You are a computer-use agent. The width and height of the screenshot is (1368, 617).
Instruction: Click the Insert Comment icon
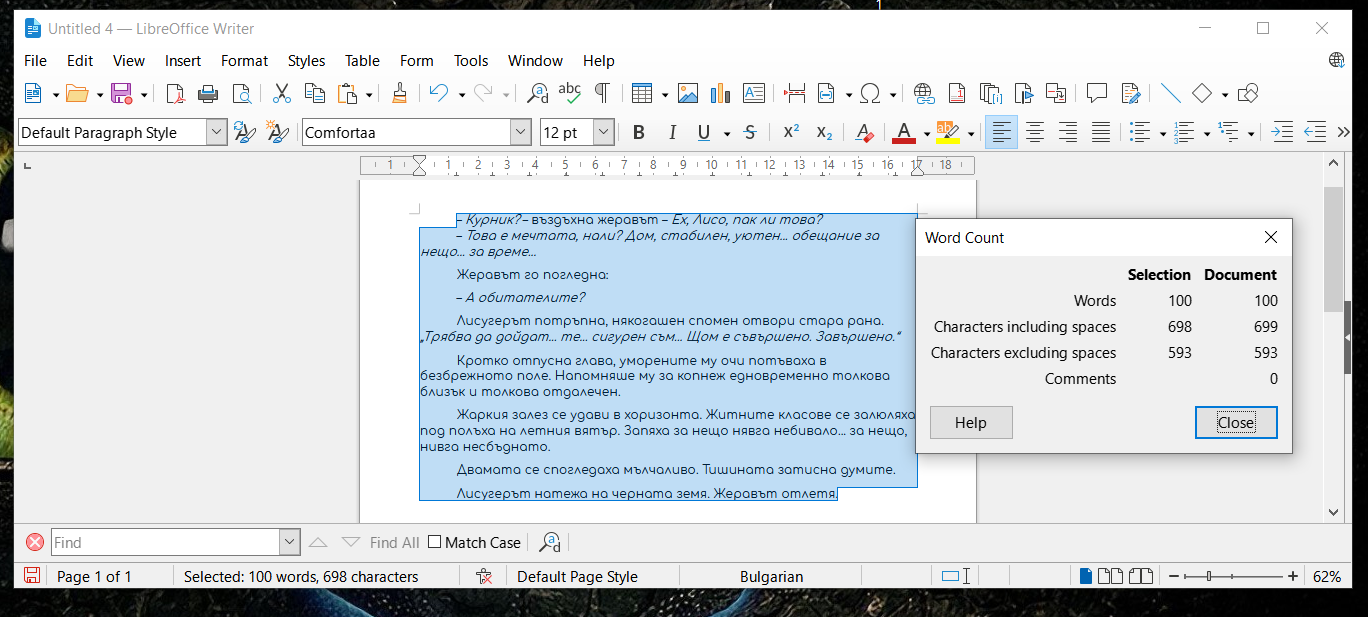[1097, 94]
